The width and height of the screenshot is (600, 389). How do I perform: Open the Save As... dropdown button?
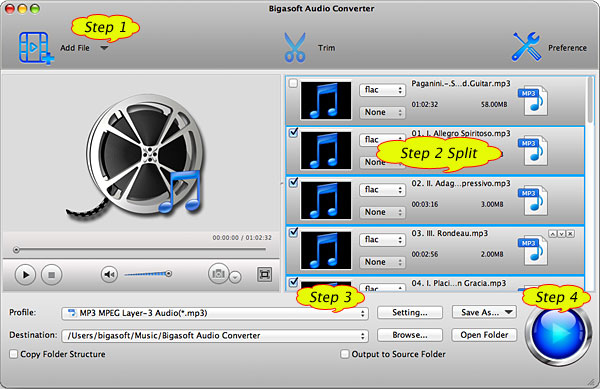coord(484,313)
